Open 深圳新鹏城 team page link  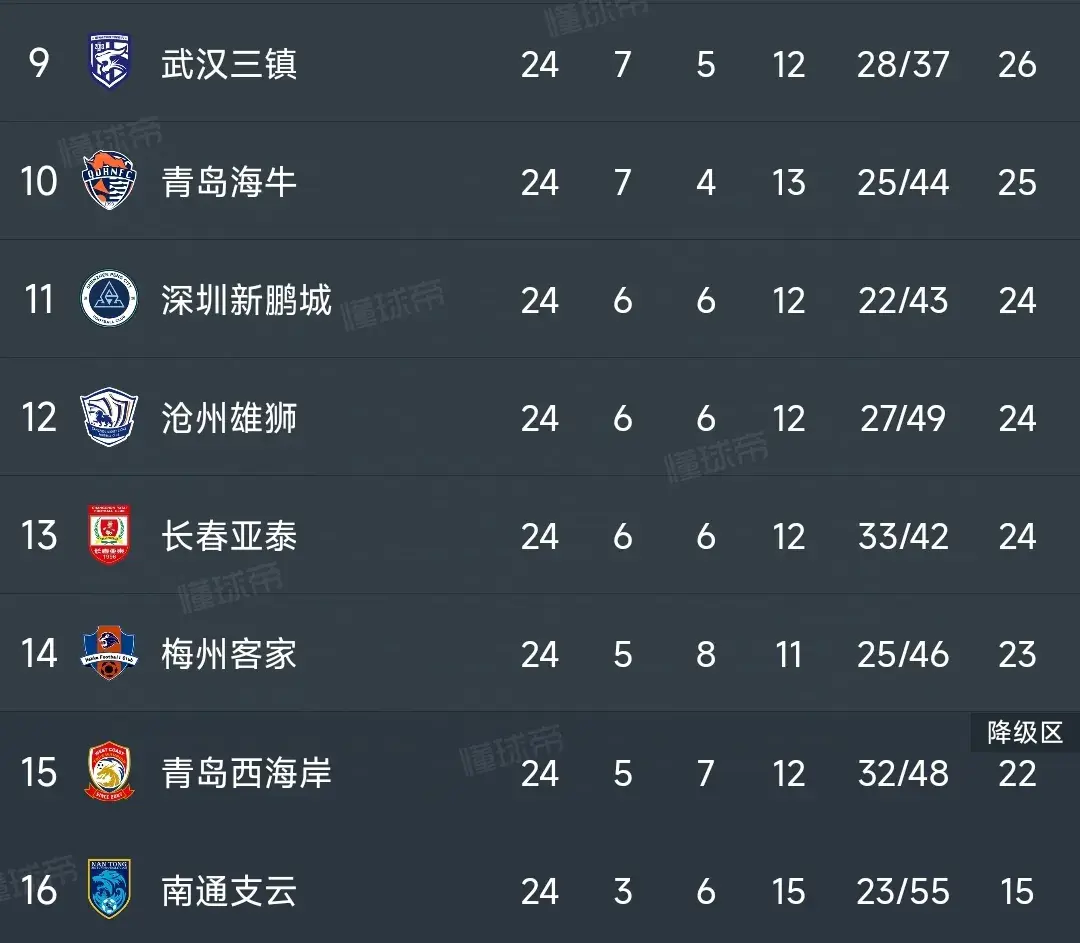click(246, 300)
